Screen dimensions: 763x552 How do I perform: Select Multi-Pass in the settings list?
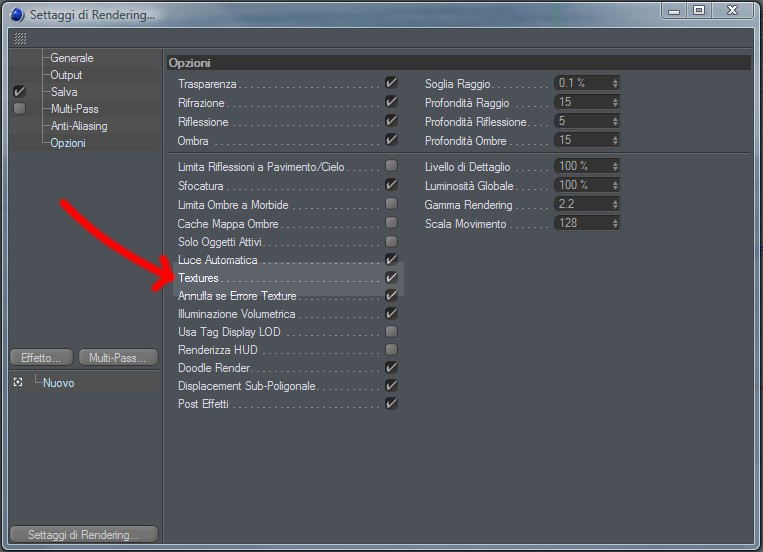coord(74,109)
